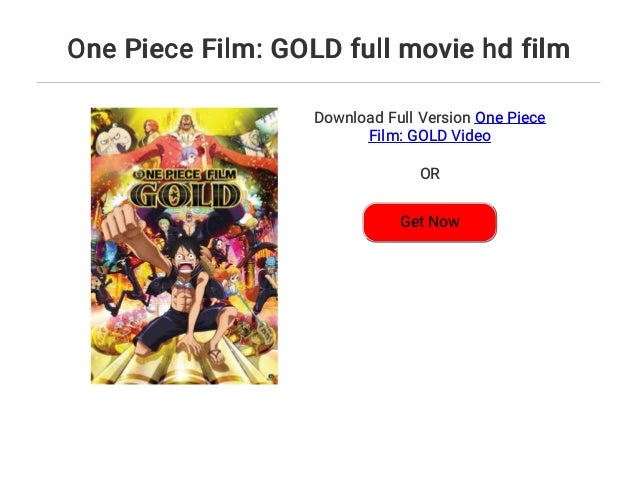Screen dimensions: 638x479
Task: Click the word 'Film:' in the hyperlink's second line
Action: pyautogui.click(x=386, y=136)
